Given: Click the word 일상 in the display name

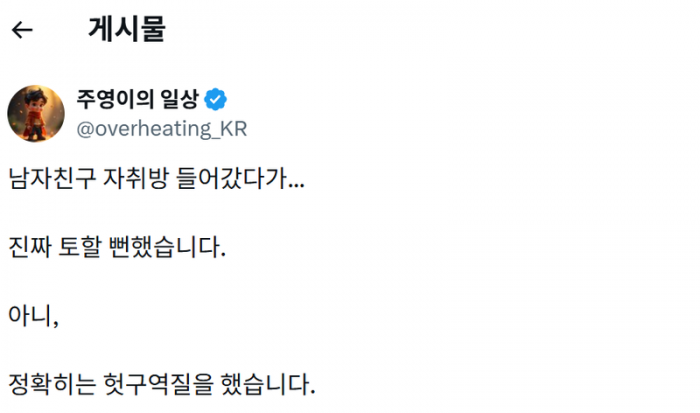Looking at the screenshot, I should tap(179, 99).
